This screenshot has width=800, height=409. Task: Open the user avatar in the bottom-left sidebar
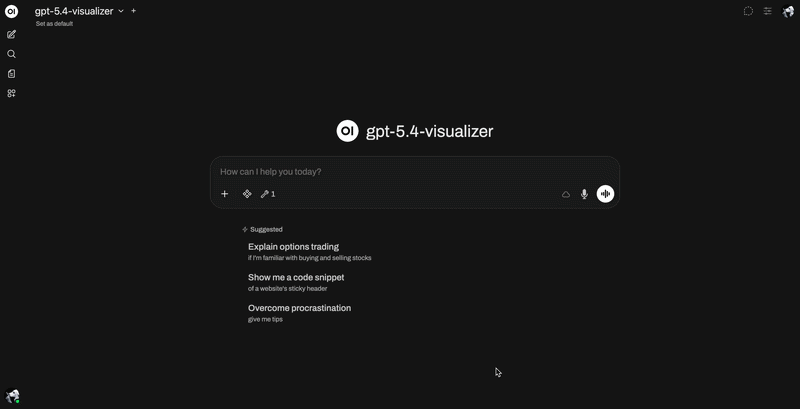coord(12,396)
